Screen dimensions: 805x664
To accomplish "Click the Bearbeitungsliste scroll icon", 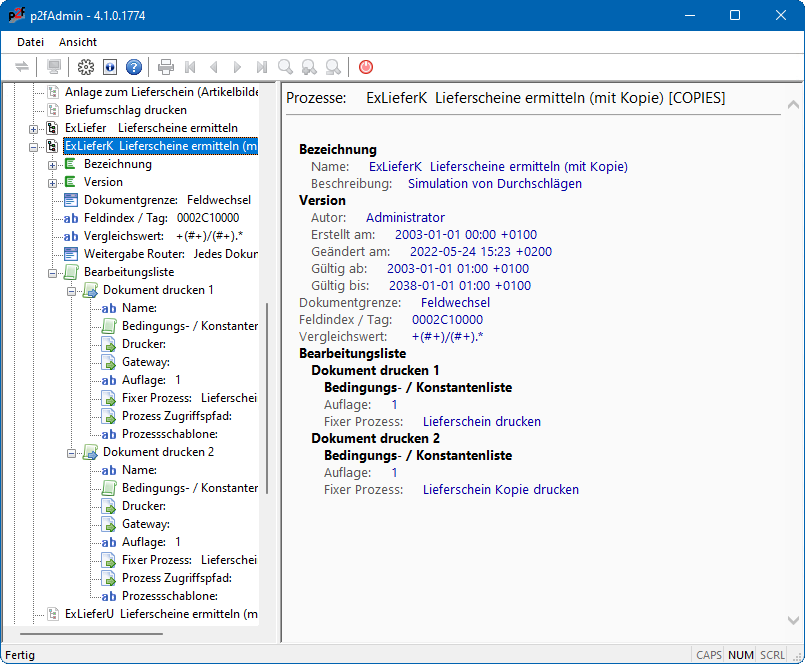I will (71, 272).
